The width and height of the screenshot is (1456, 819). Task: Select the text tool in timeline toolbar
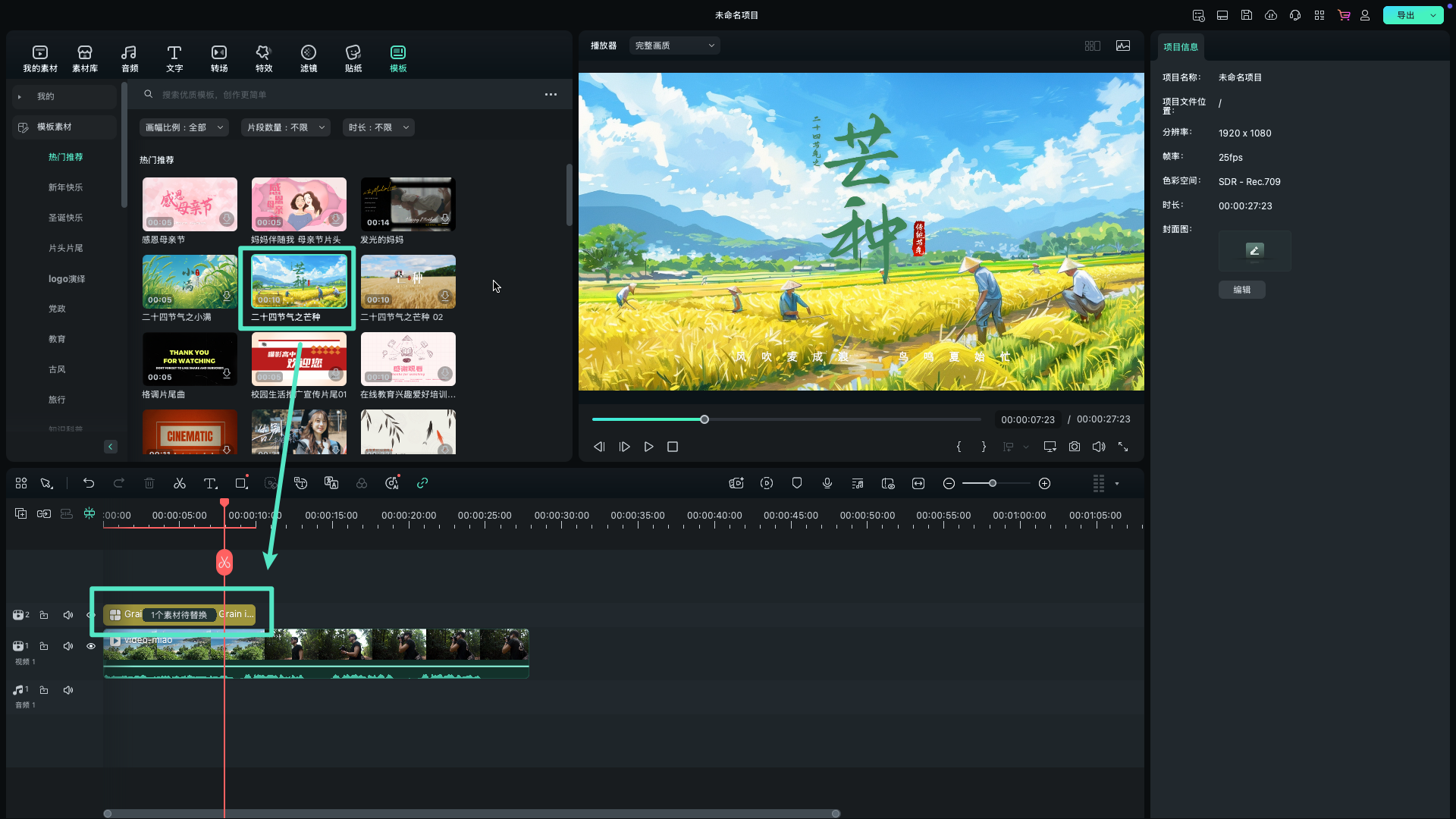(210, 484)
